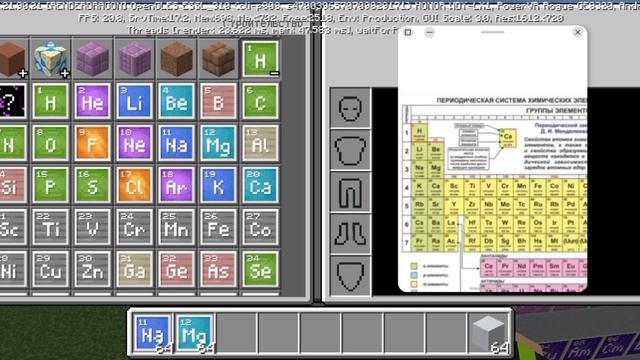Viewport: 640px width, 360px height.
Task: Pick the Selenium element block
Action: point(260,269)
